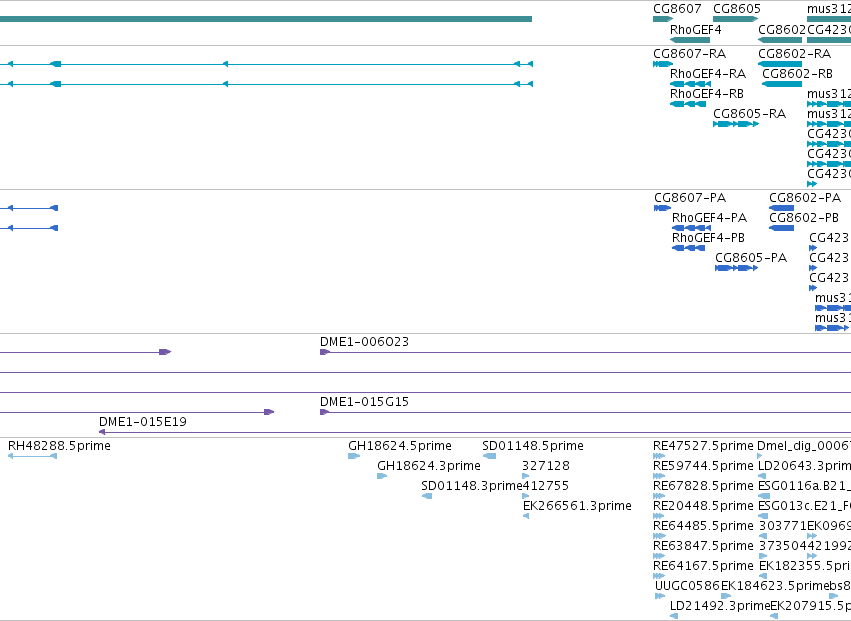Open protein CG8605-PA
Image resolution: width=851 pixels, height=621 pixels.
point(751,258)
